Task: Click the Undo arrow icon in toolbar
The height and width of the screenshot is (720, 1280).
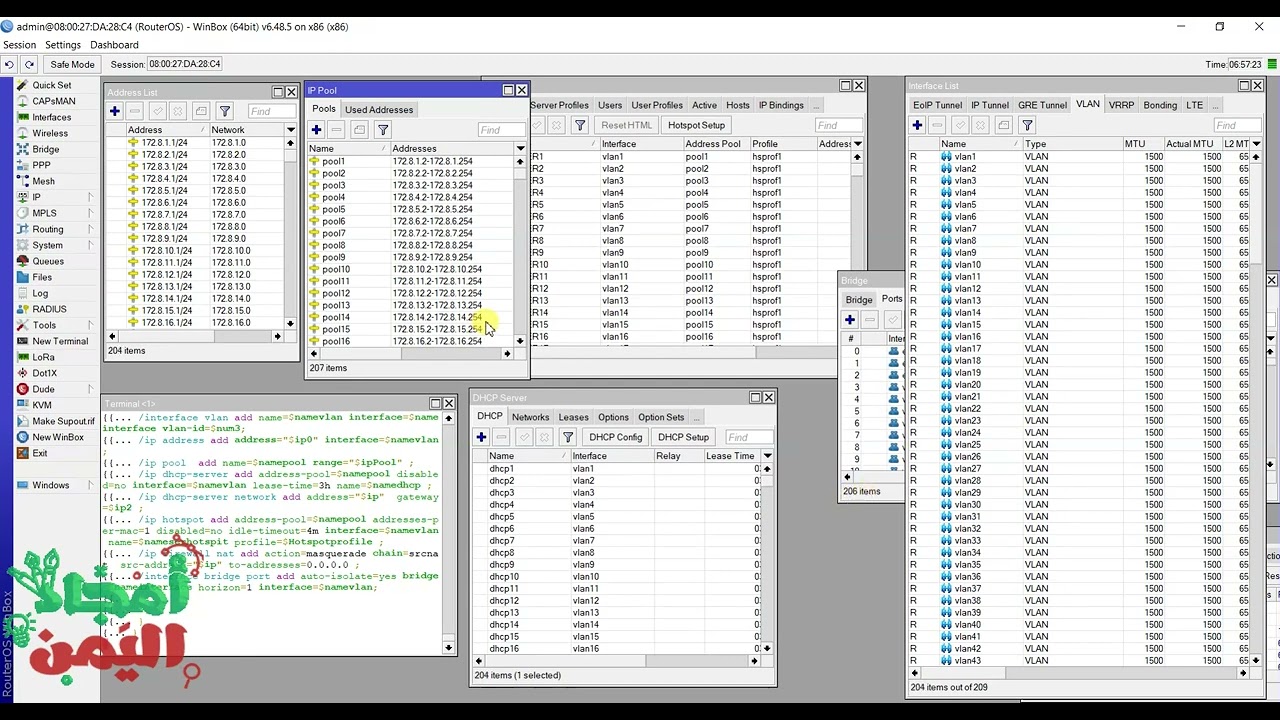Action: [9, 64]
